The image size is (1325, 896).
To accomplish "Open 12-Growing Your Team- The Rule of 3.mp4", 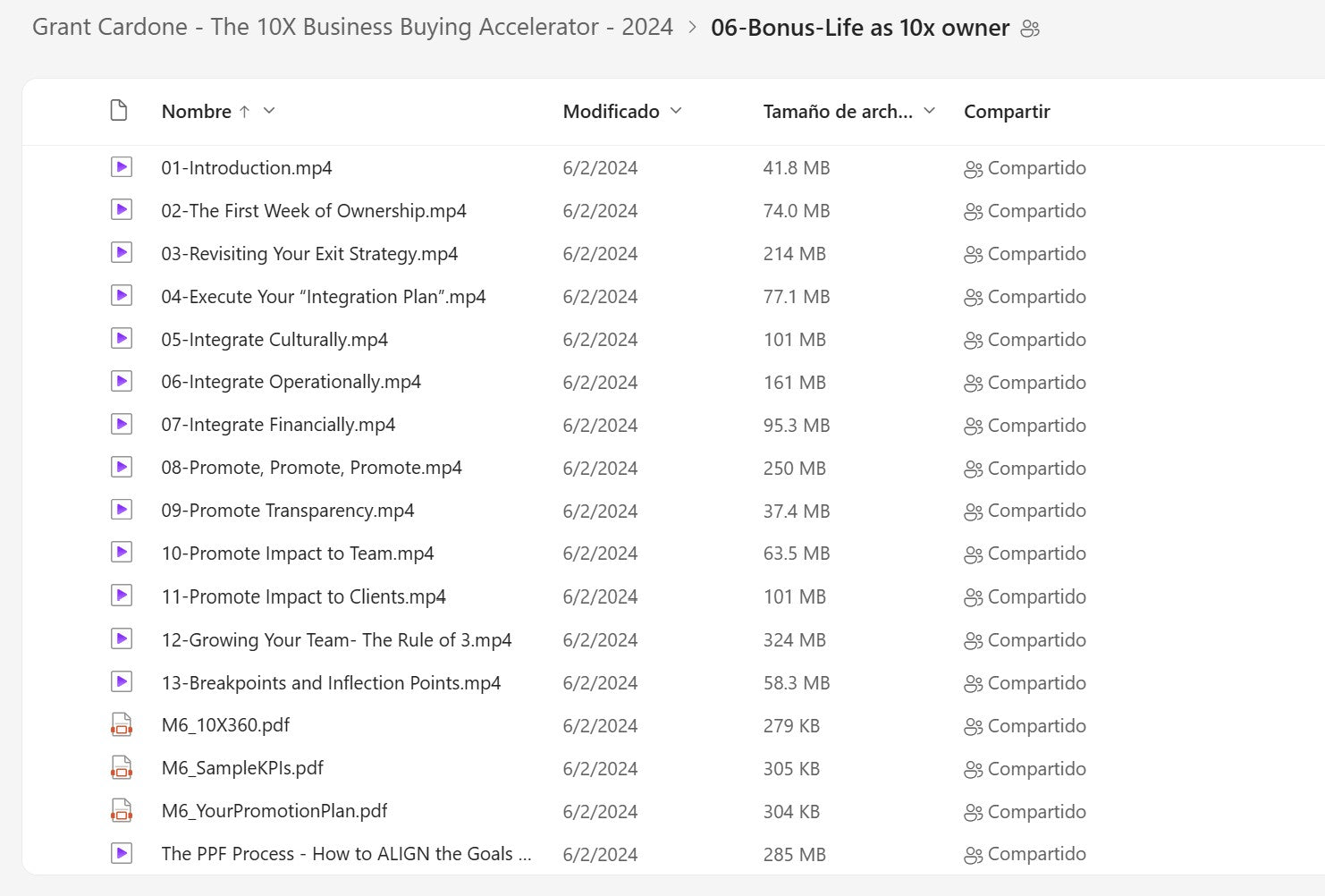I will click(336, 640).
